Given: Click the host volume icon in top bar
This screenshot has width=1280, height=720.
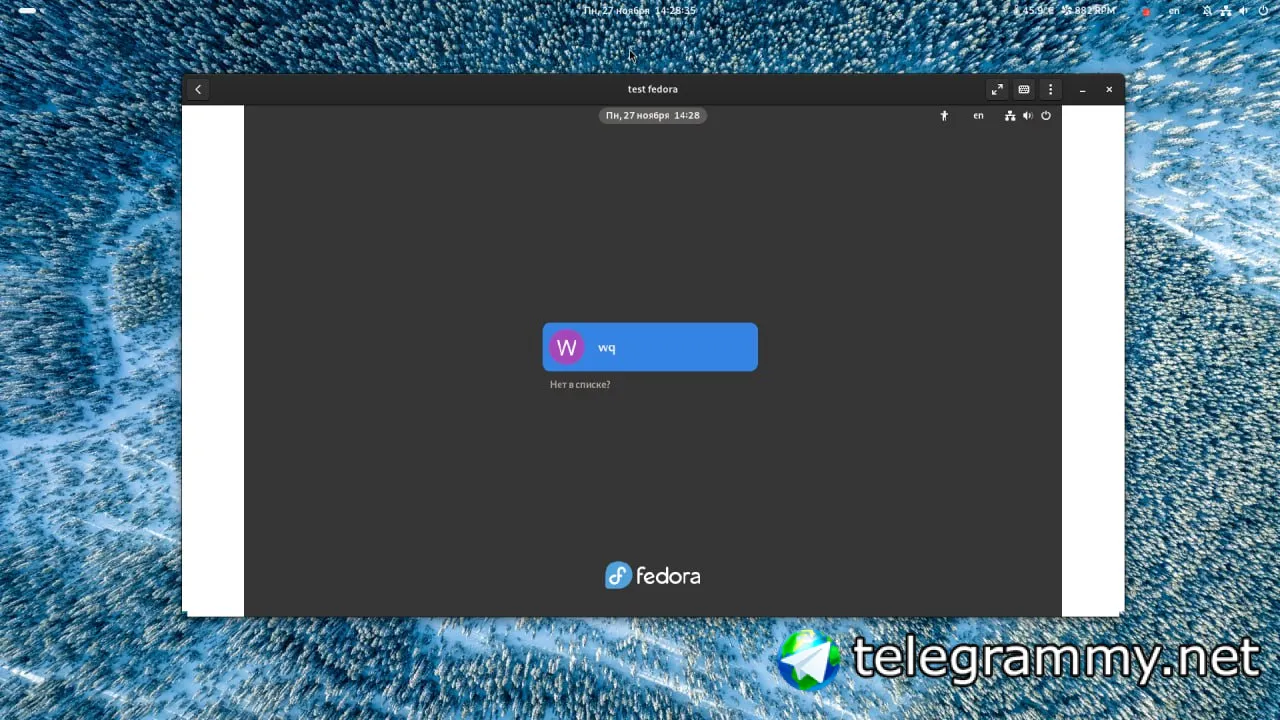Looking at the screenshot, I should click(x=1244, y=10).
